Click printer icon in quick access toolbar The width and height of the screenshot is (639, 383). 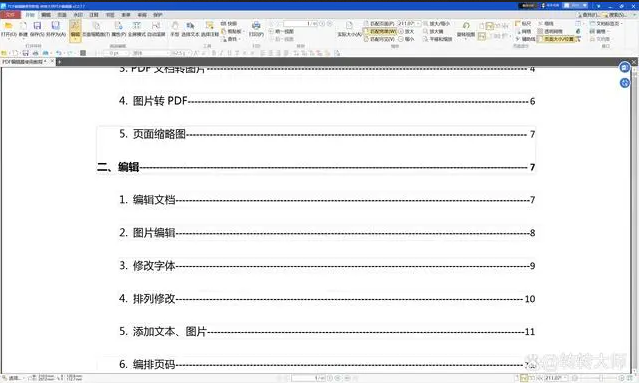tap(35, 53)
